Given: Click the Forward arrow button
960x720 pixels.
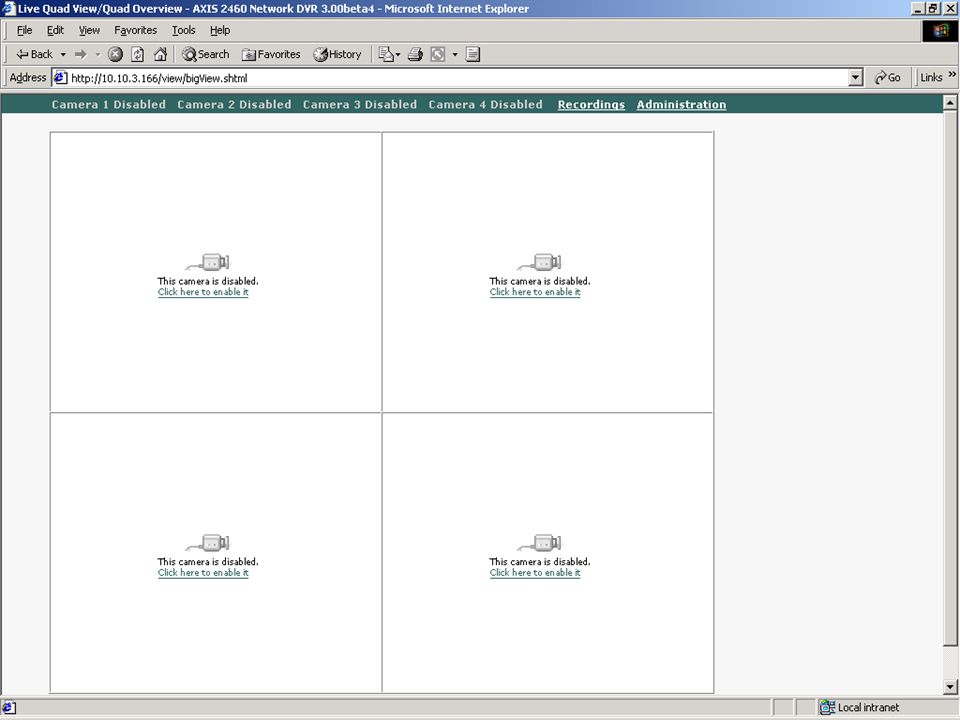Looking at the screenshot, I should point(80,54).
